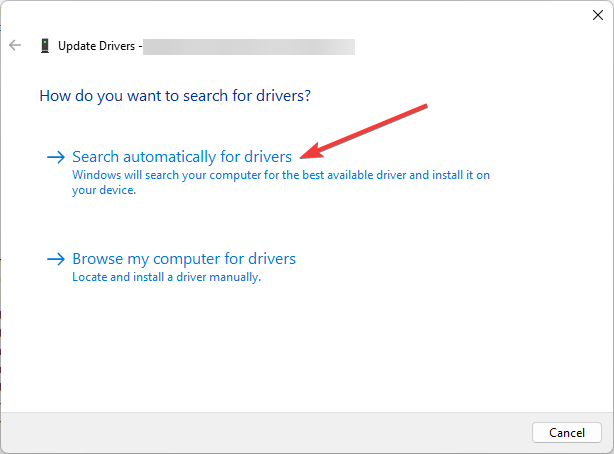Click the tail of the red arrow
The width and height of the screenshot is (614, 454).
(424, 107)
